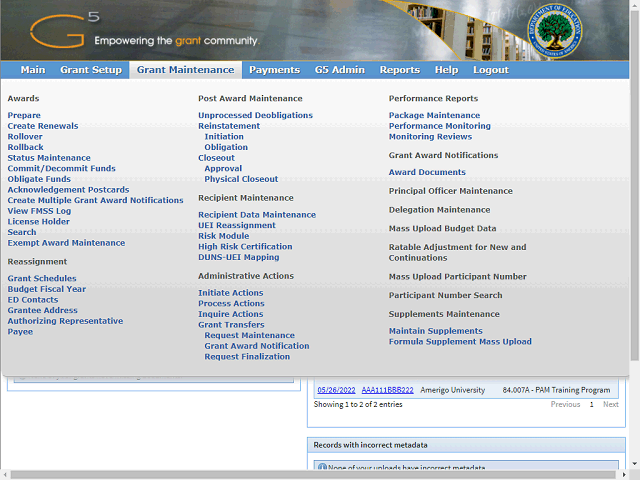Open the Grant Setup menu
The width and height of the screenshot is (640, 480).
[90, 70]
